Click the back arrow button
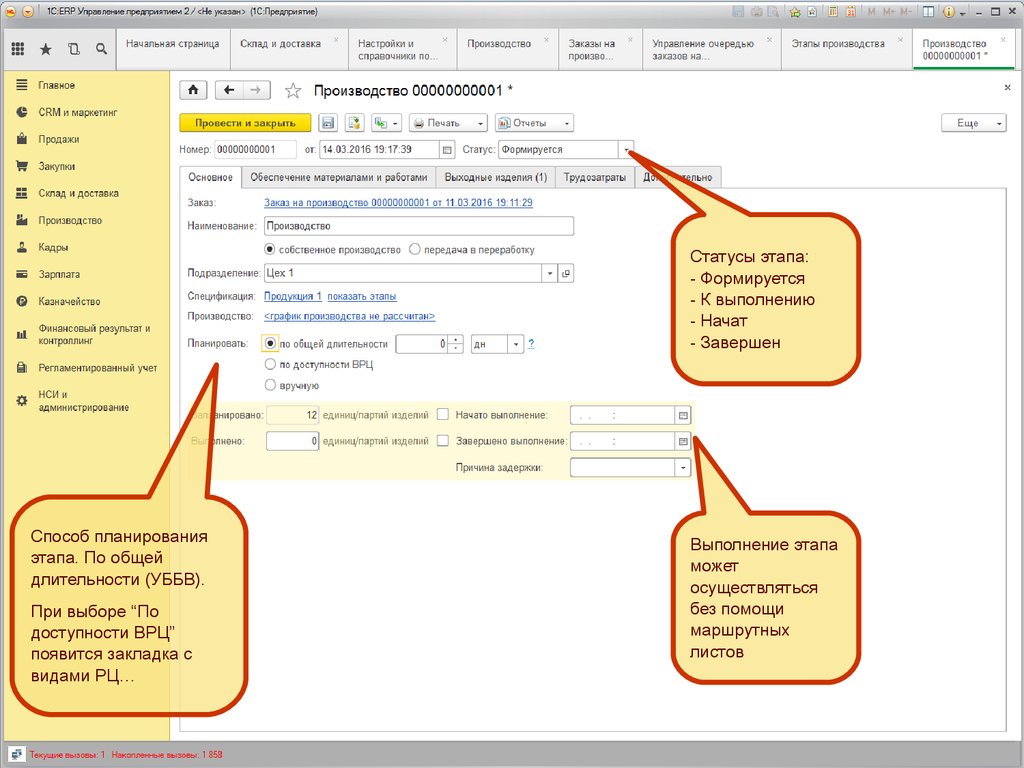This screenshot has height=768, width=1024. click(x=229, y=90)
